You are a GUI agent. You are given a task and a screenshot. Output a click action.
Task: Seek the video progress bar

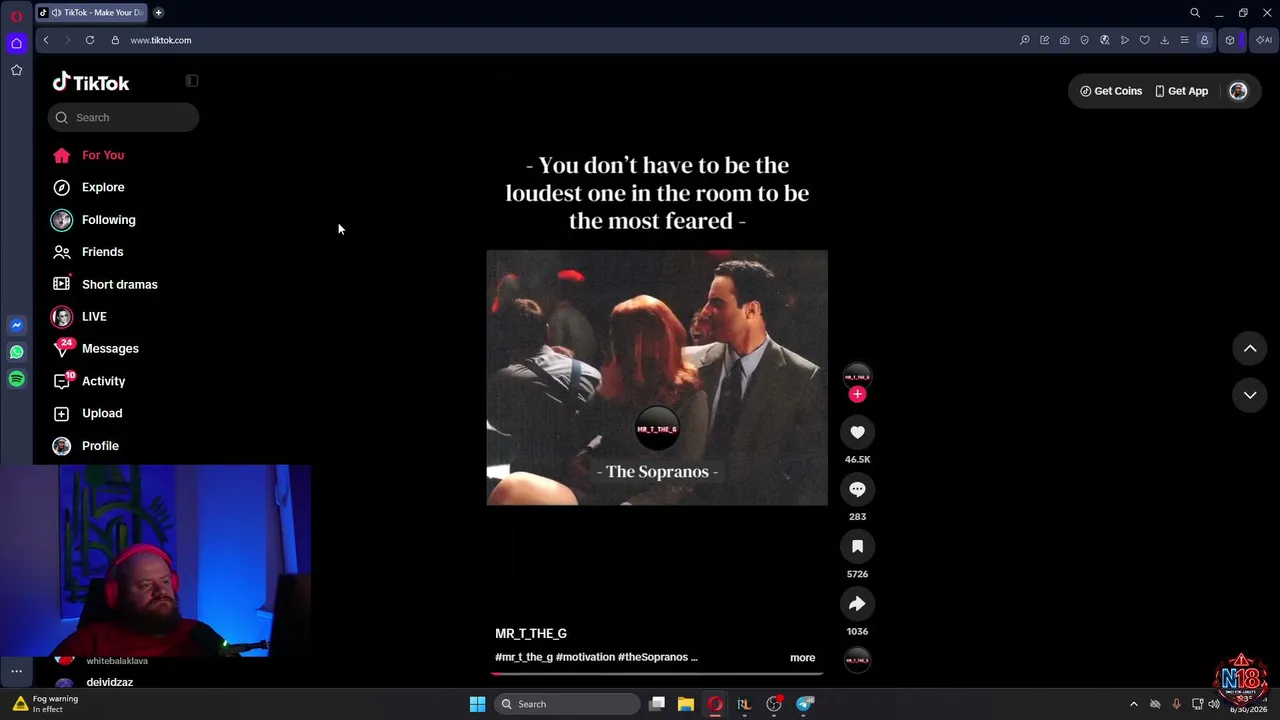pyautogui.click(x=657, y=673)
